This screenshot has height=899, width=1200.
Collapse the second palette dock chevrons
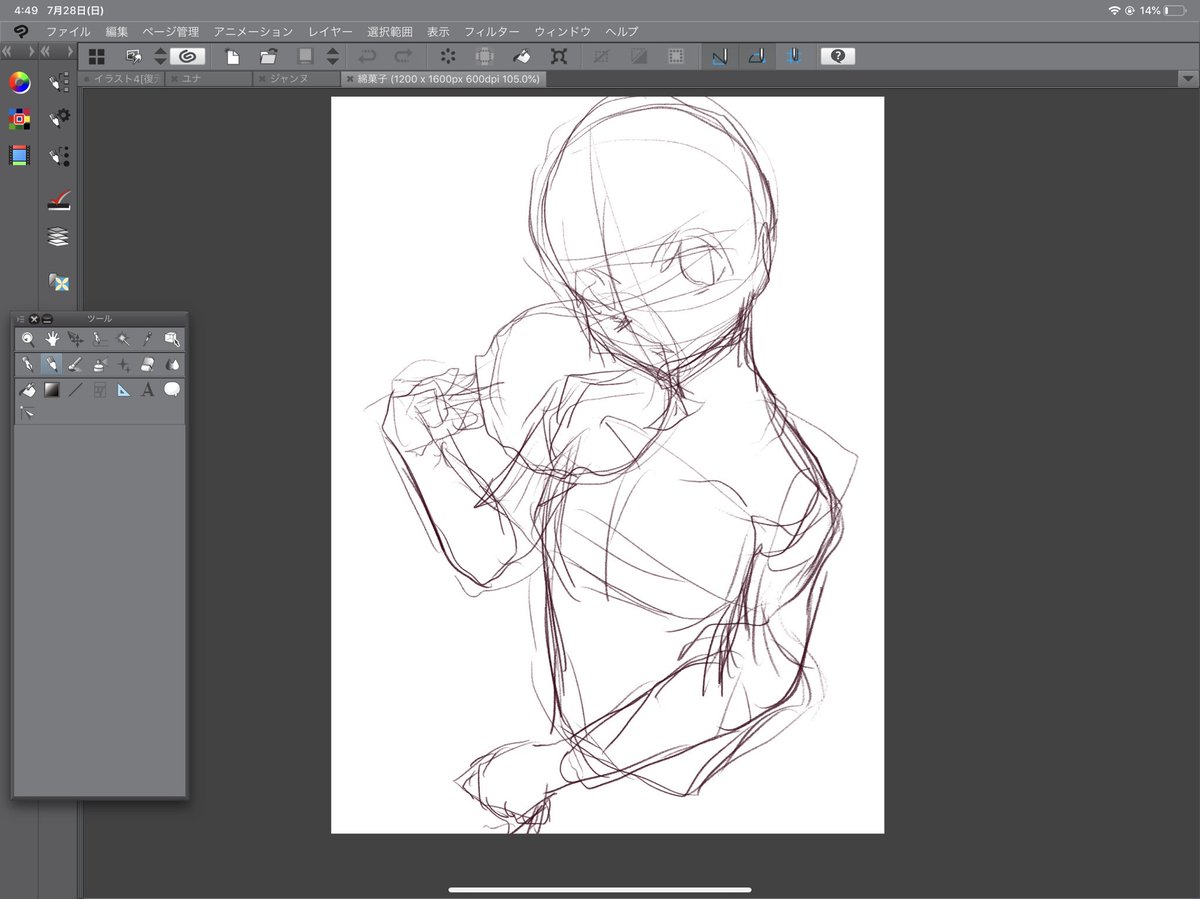[47, 50]
